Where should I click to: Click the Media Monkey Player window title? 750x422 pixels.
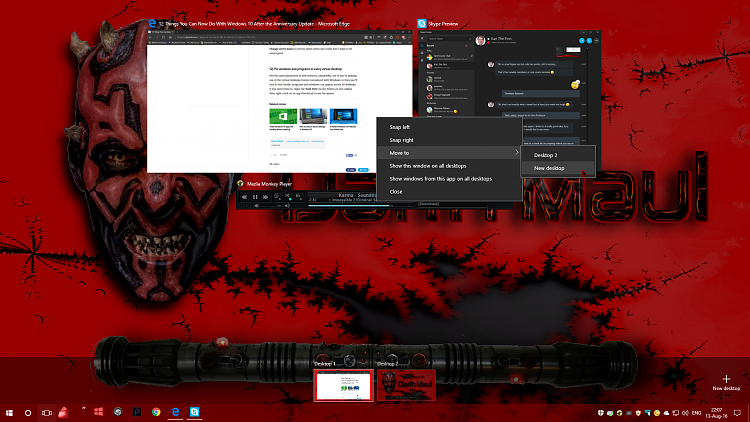(x=269, y=184)
